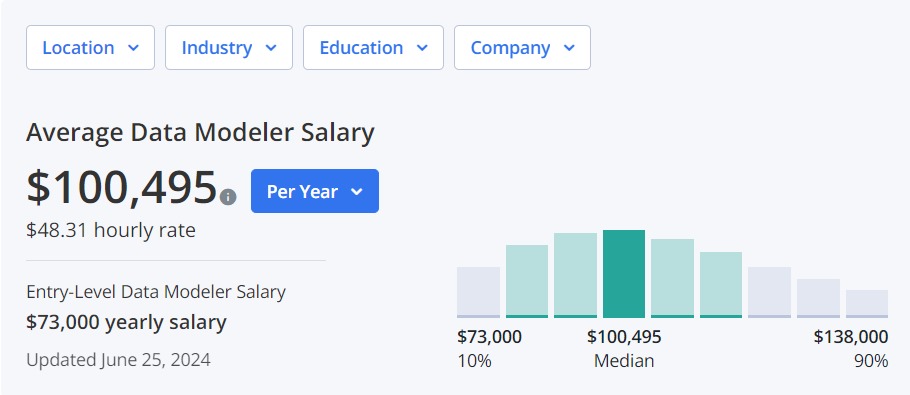Click the chevron arrow in Company button
The image size is (910, 395).
tap(569, 48)
